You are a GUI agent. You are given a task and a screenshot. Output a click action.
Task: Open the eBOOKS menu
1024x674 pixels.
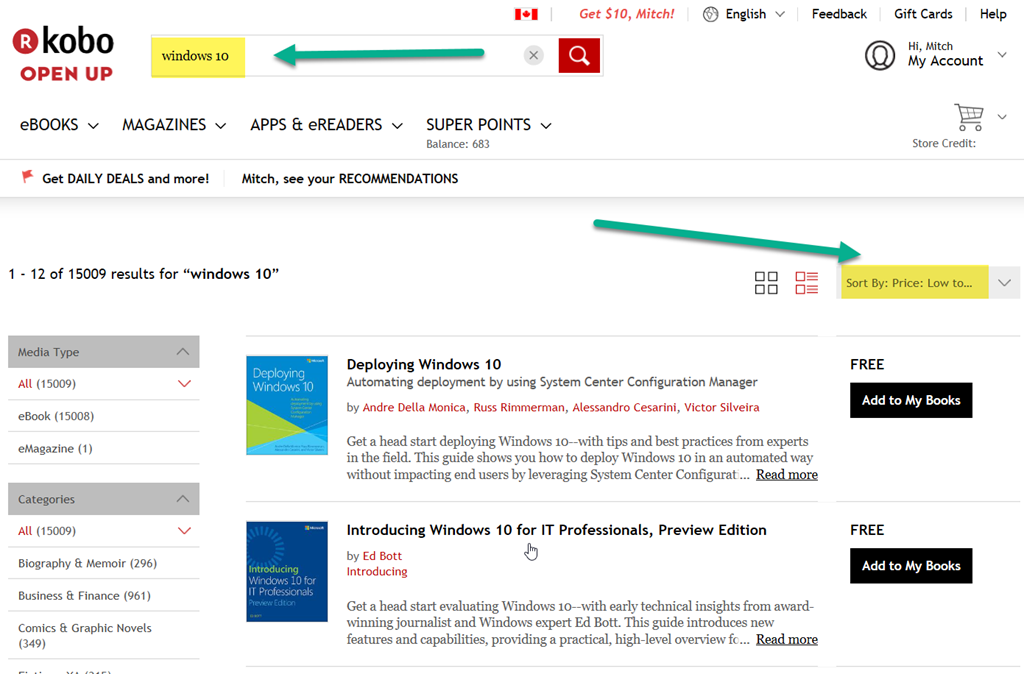pos(59,125)
